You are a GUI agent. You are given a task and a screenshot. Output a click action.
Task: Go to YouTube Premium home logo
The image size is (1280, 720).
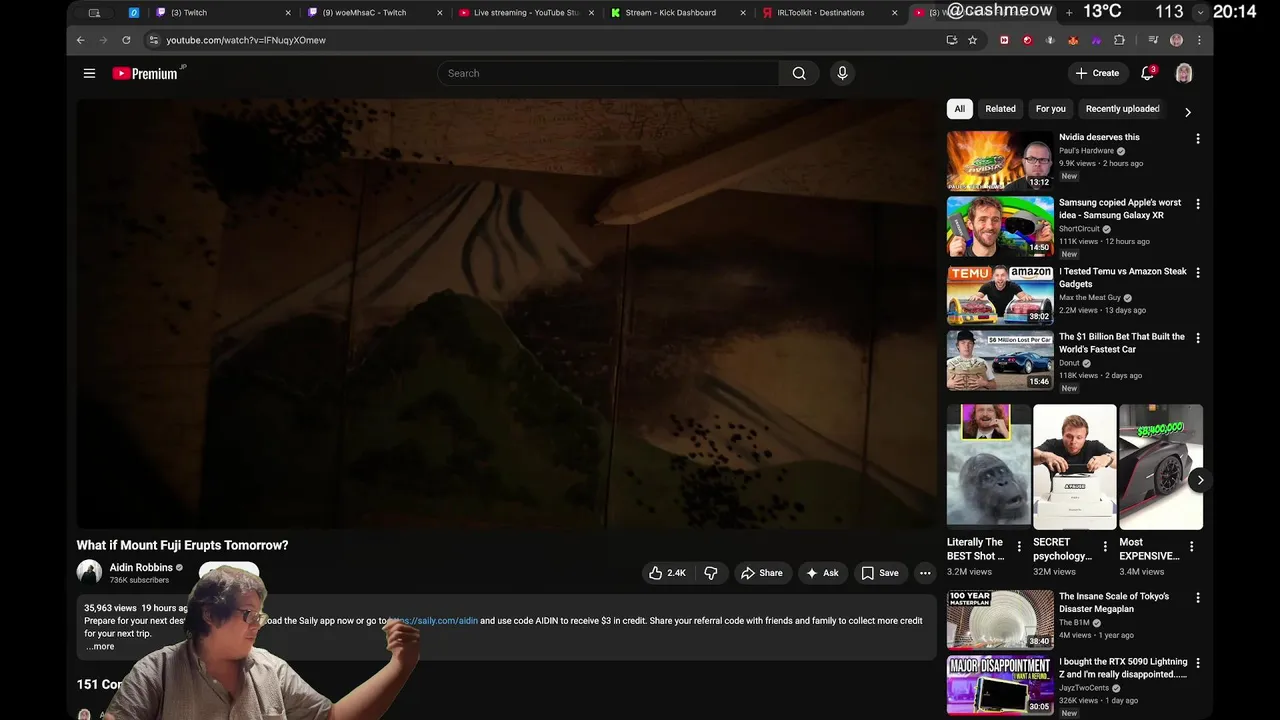coord(146,73)
